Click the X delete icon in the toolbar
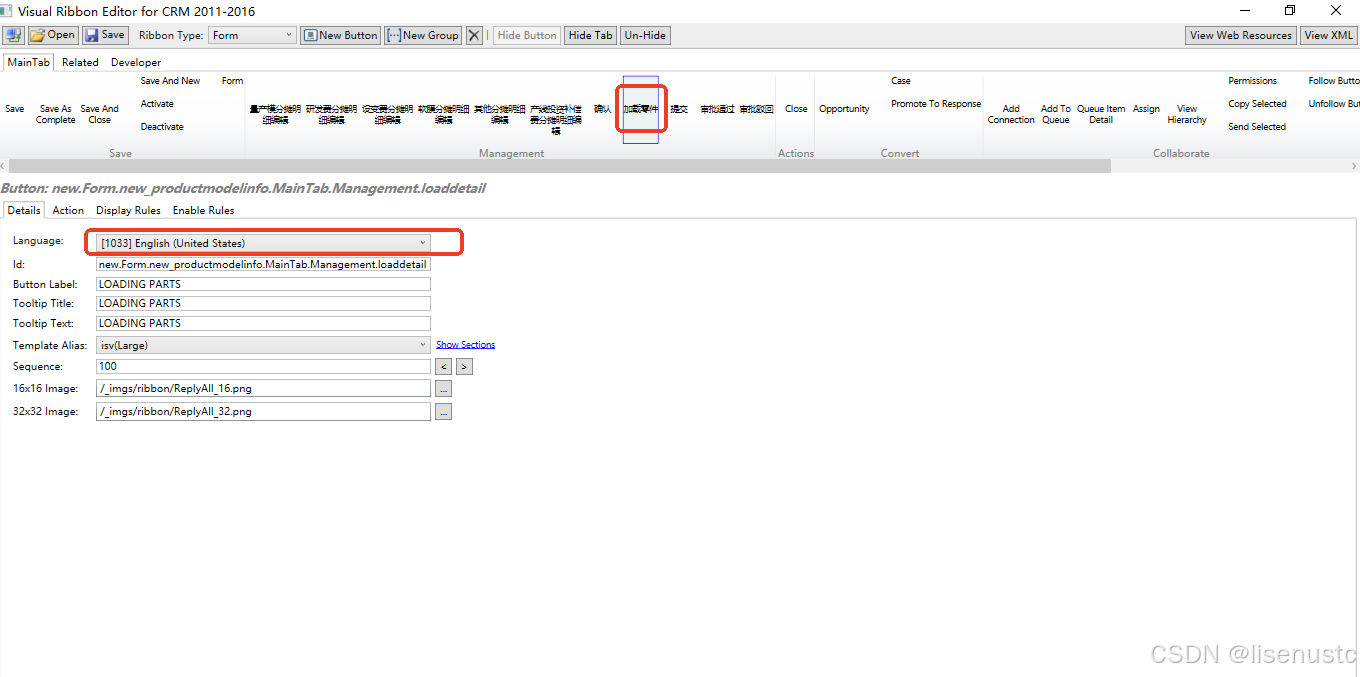1360x677 pixels. (x=474, y=35)
